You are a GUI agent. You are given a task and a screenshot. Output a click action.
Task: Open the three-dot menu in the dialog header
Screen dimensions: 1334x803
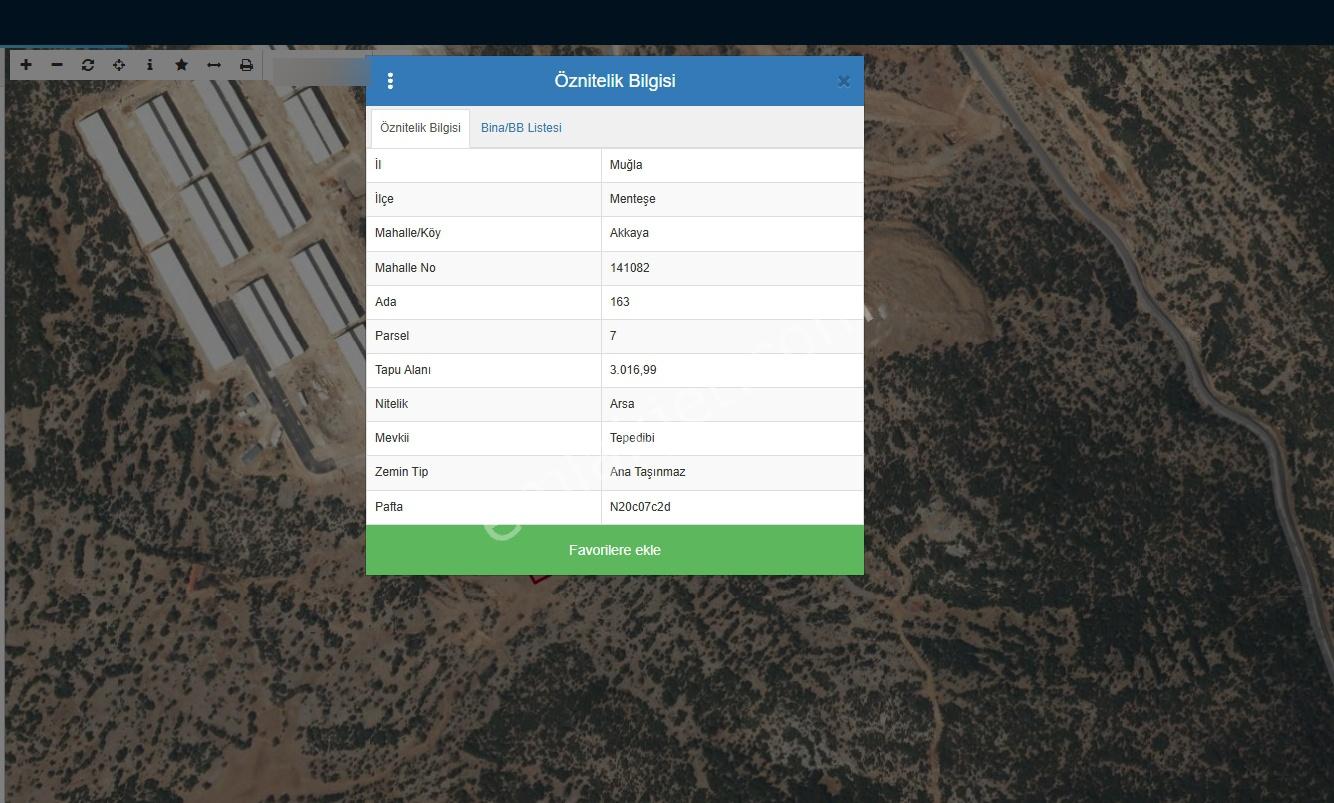tap(390, 81)
